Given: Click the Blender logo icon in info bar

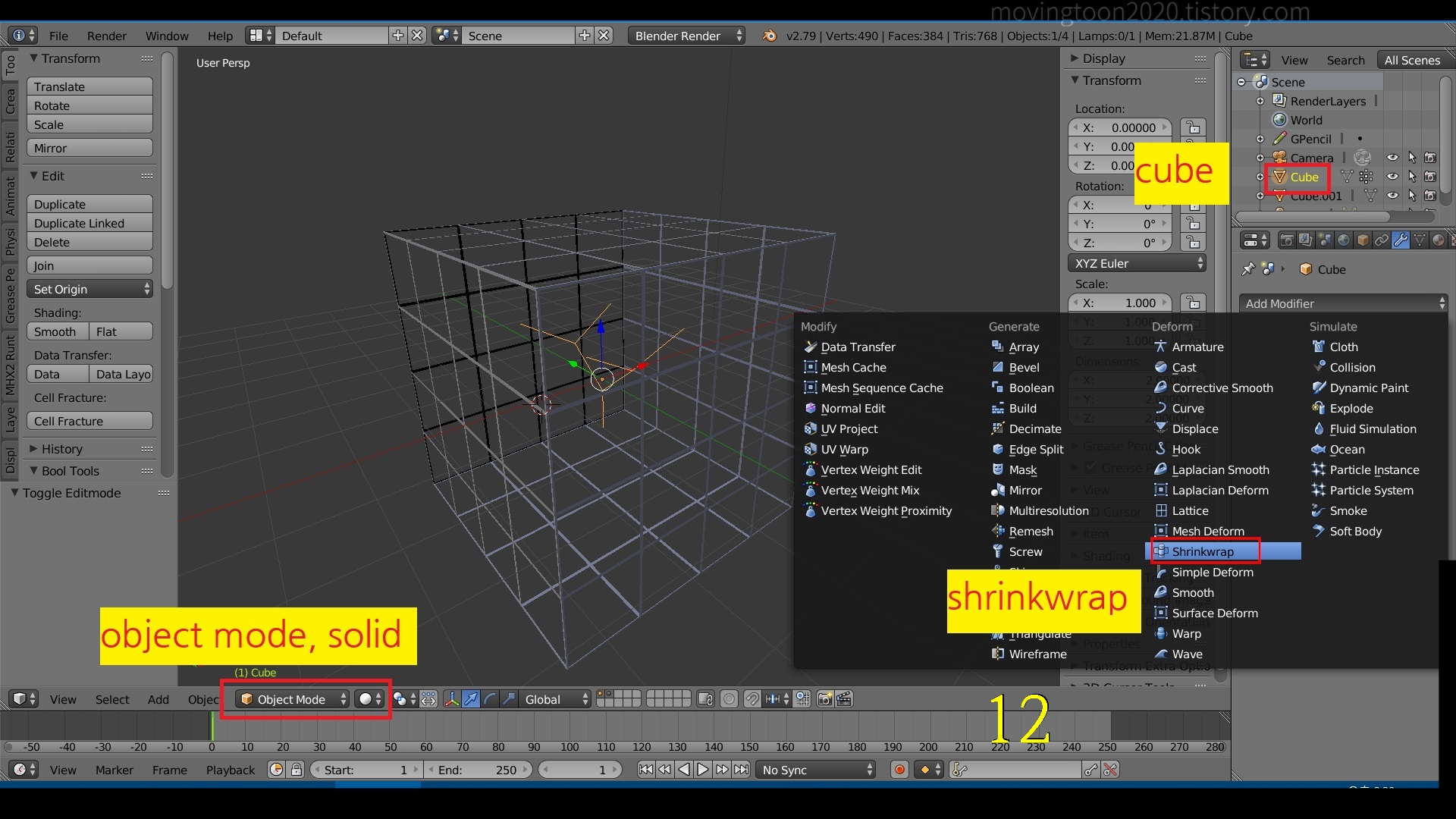Looking at the screenshot, I should coord(769,36).
